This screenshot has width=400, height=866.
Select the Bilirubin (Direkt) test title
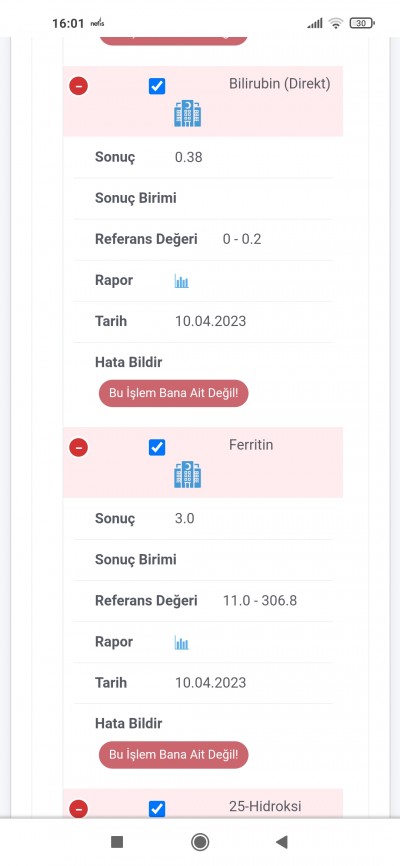[x=280, y=84]
